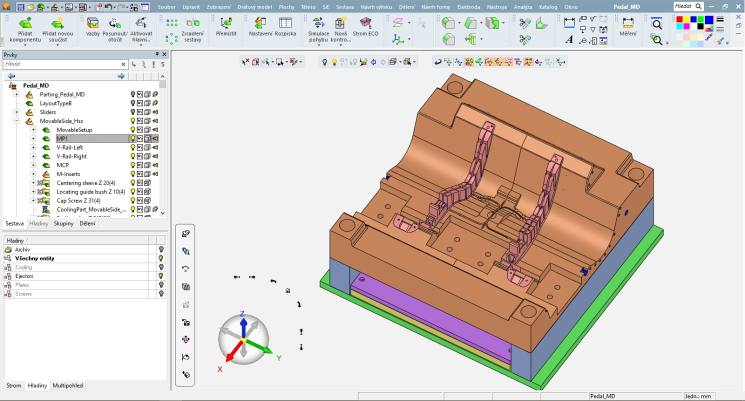Expand the Sliders tree node
The image size is (745, 401).
16,112
